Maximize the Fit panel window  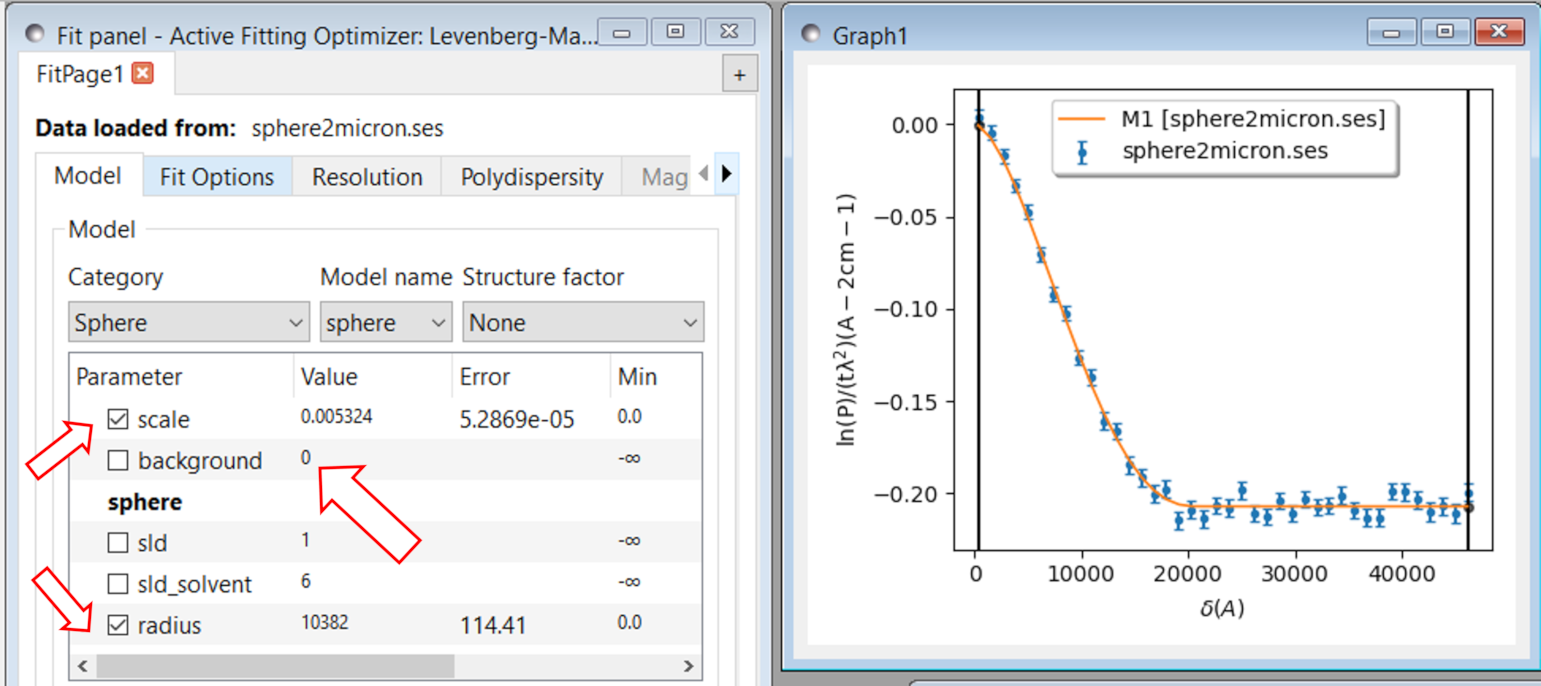click(x=675, y=31)
